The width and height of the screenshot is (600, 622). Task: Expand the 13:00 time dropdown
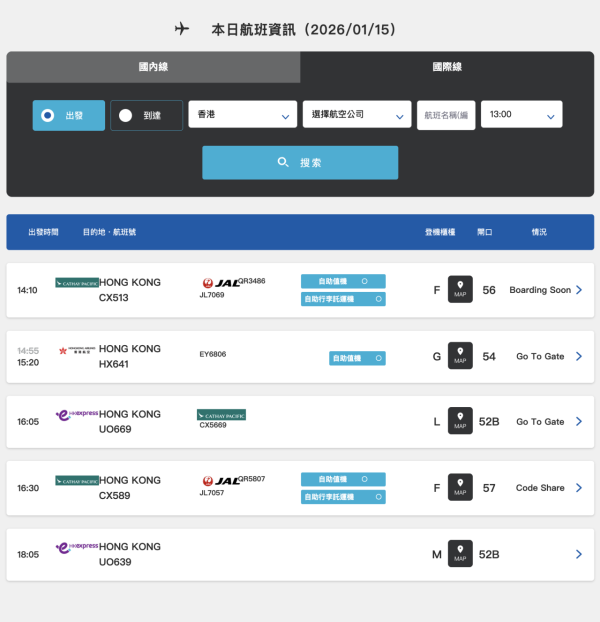[x=521, y=115]
